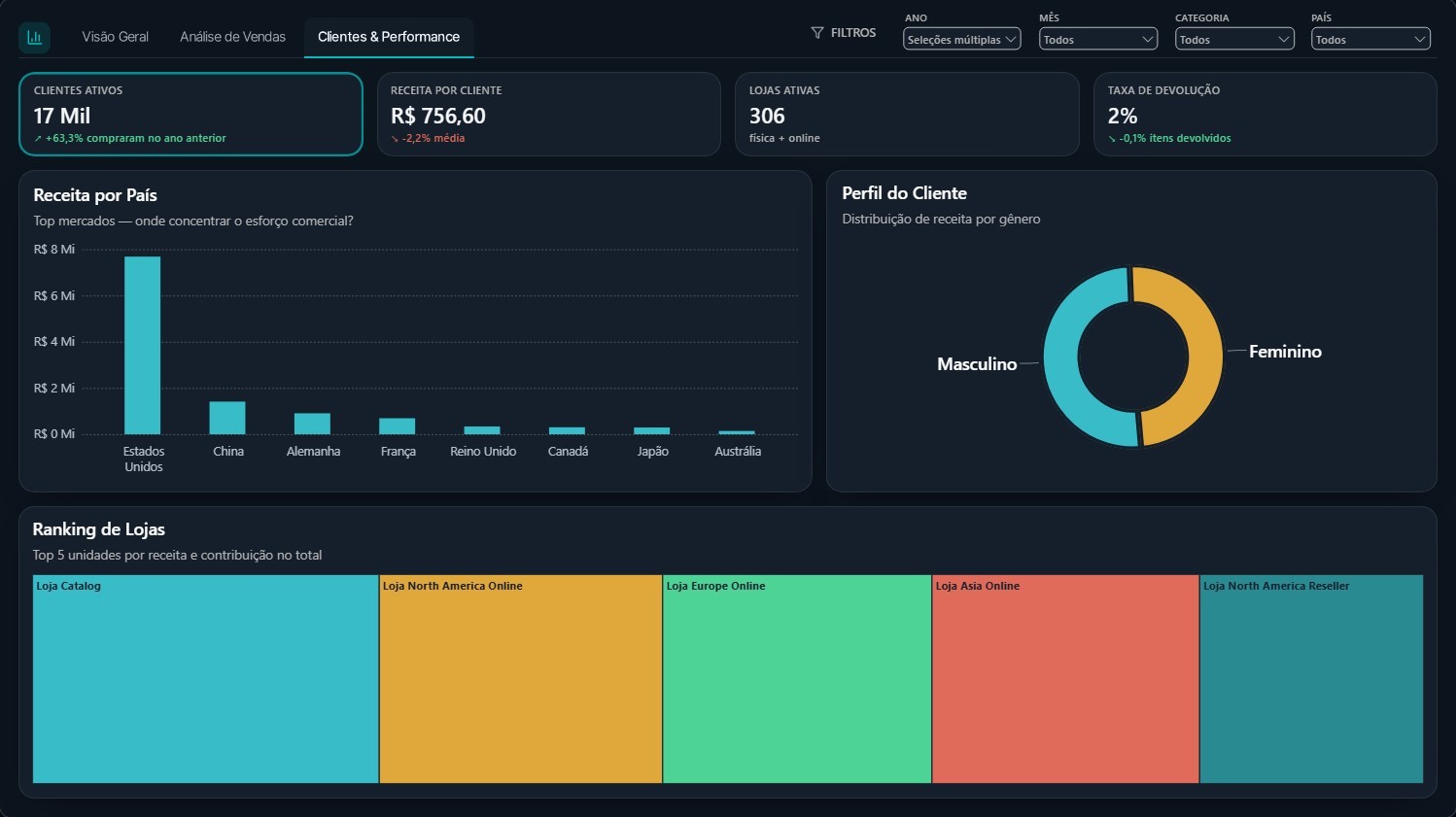This screenshot has width=1456, height=817.
Task: Select the Clientes & Performance tab
Action: click(x=389, y=37)
